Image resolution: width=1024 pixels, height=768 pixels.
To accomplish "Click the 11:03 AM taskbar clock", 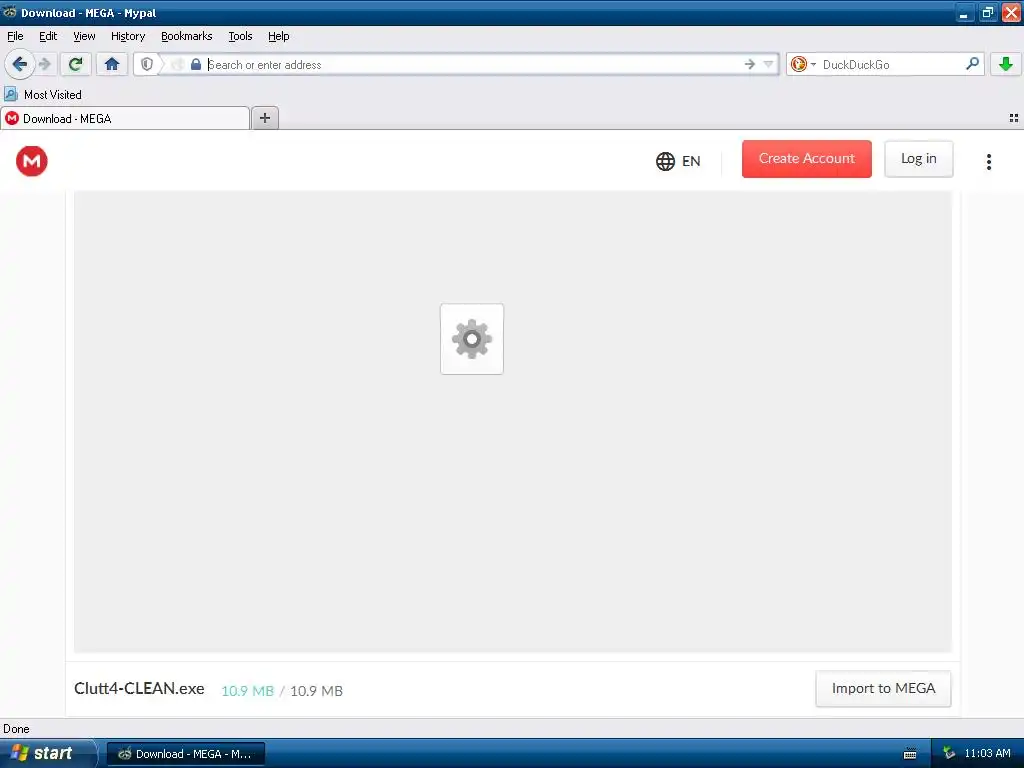I will tap(987, 753).
